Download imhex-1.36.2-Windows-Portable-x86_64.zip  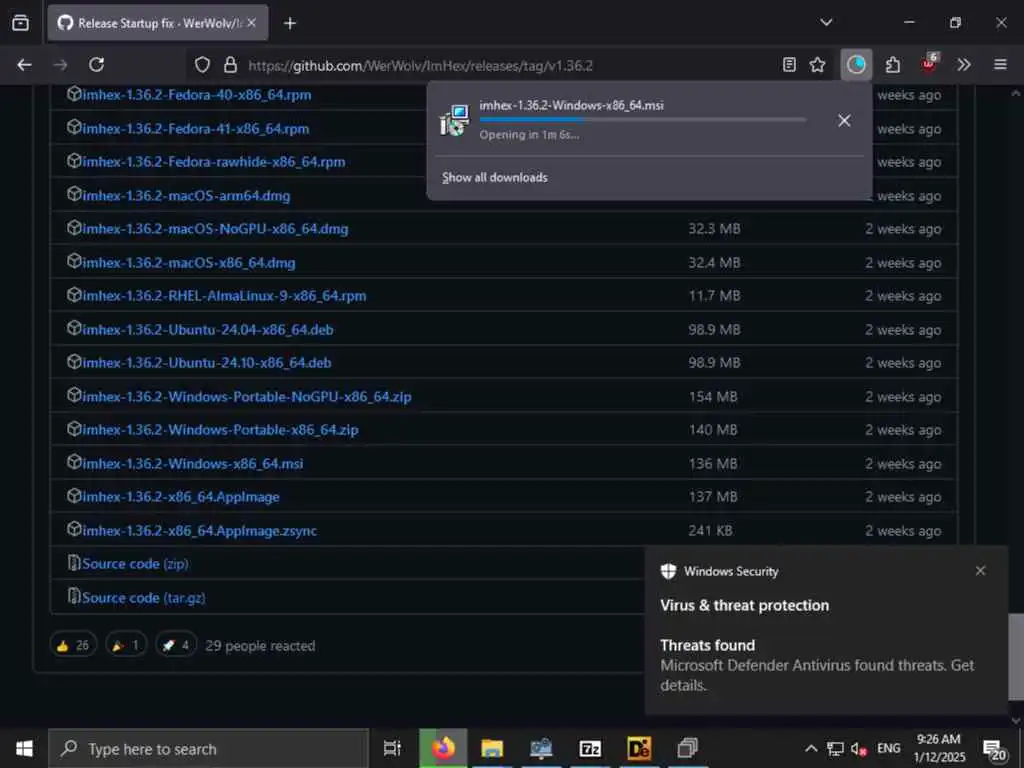(x=220, y=430)
